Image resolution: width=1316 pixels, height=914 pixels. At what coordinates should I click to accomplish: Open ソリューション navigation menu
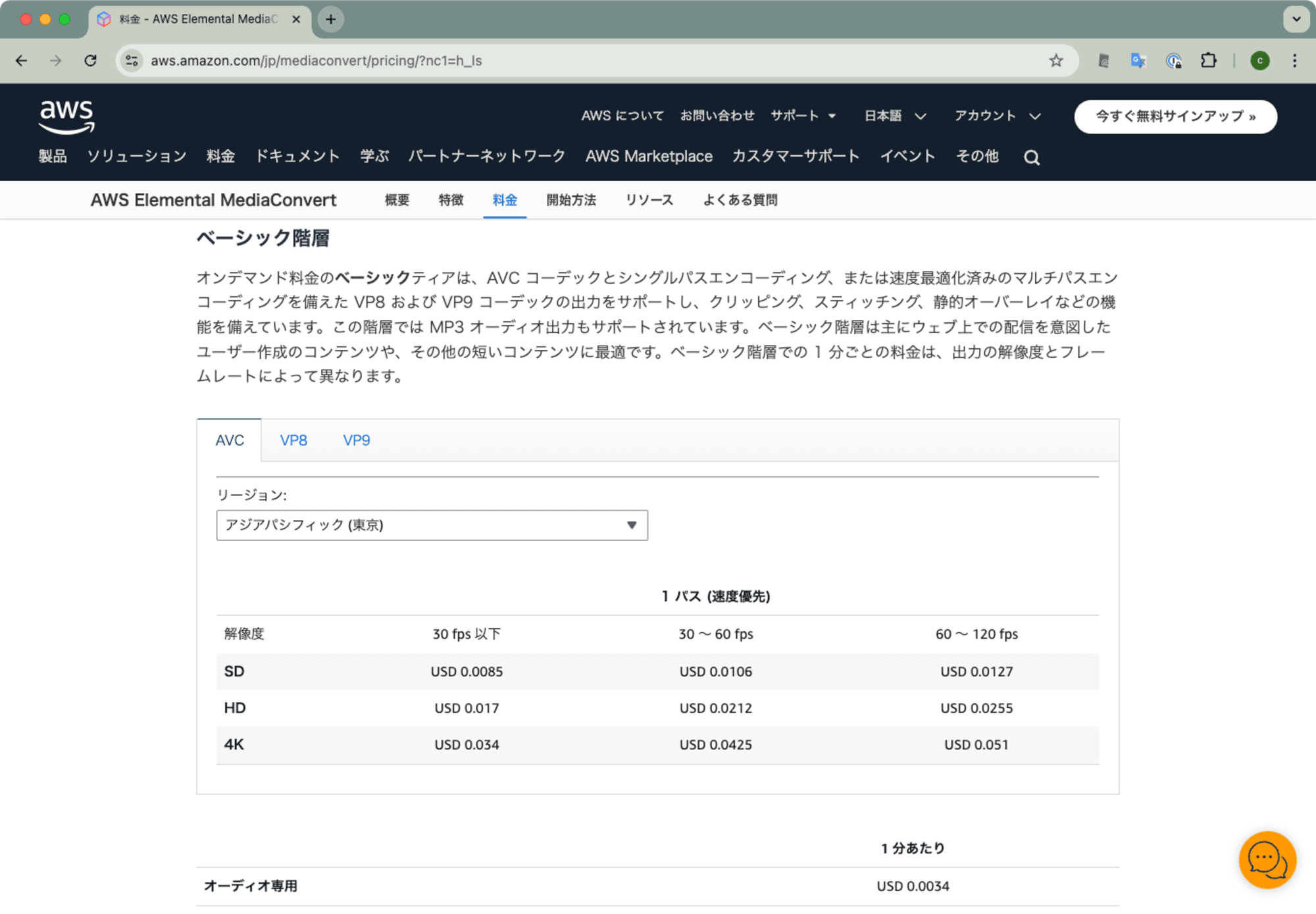coord(136,157)
